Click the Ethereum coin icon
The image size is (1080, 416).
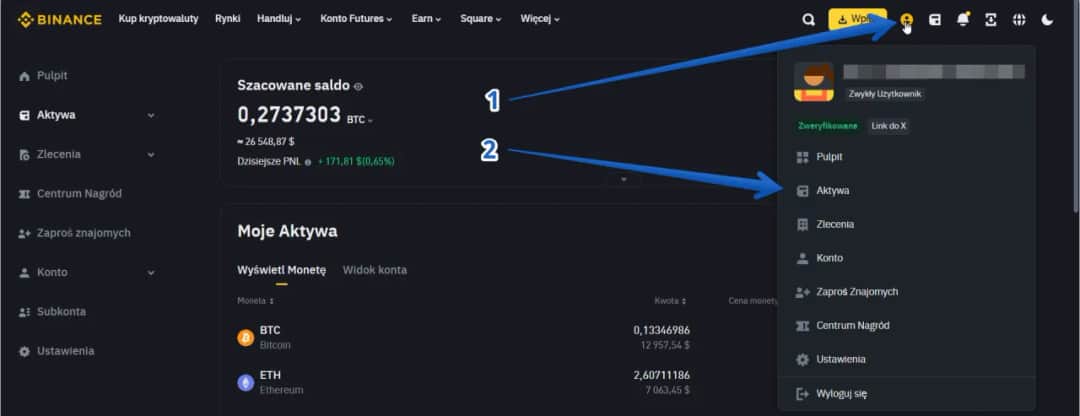pos(245,382)
